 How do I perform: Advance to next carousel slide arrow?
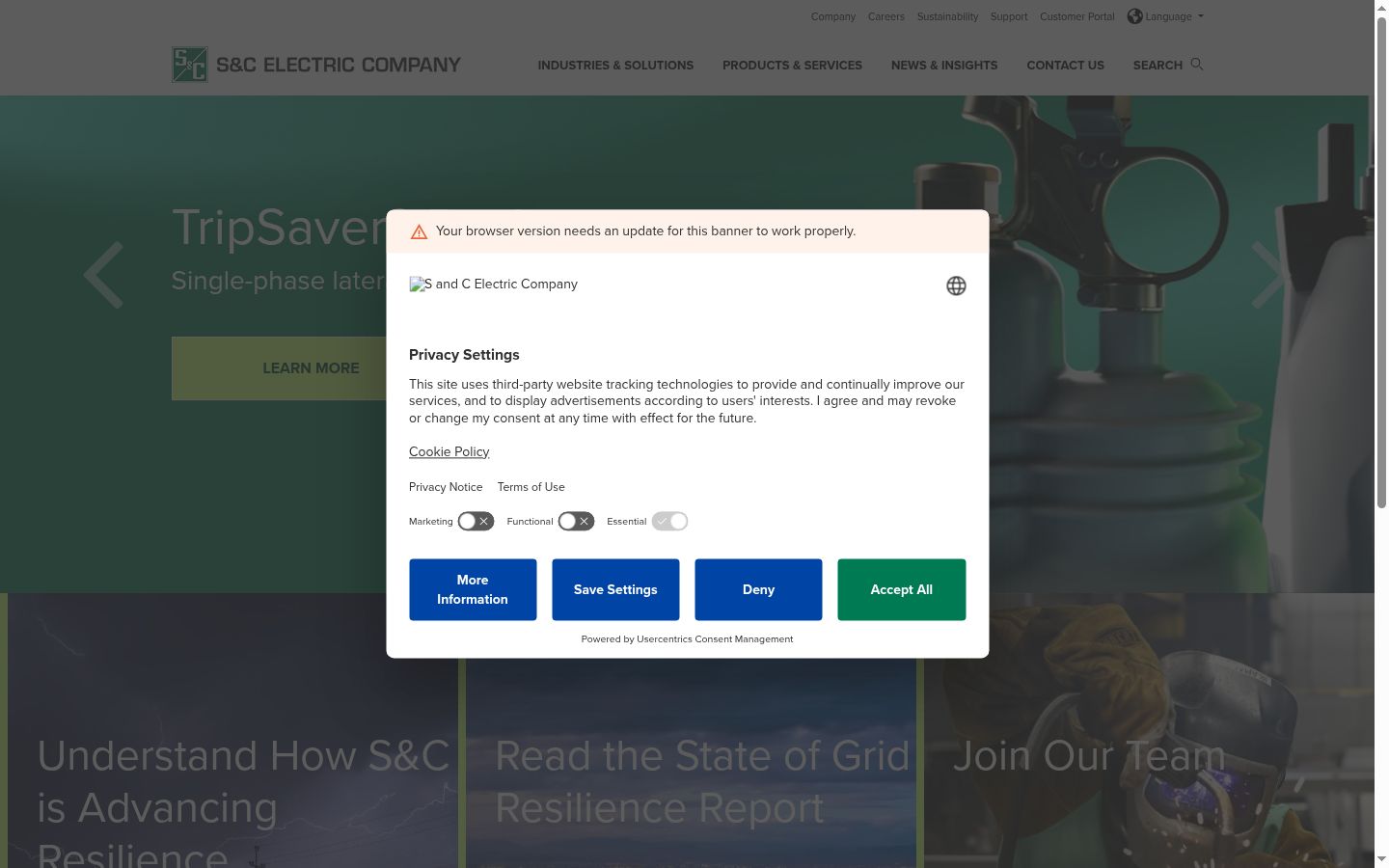pyautogui.click(x=1270, y=275)
